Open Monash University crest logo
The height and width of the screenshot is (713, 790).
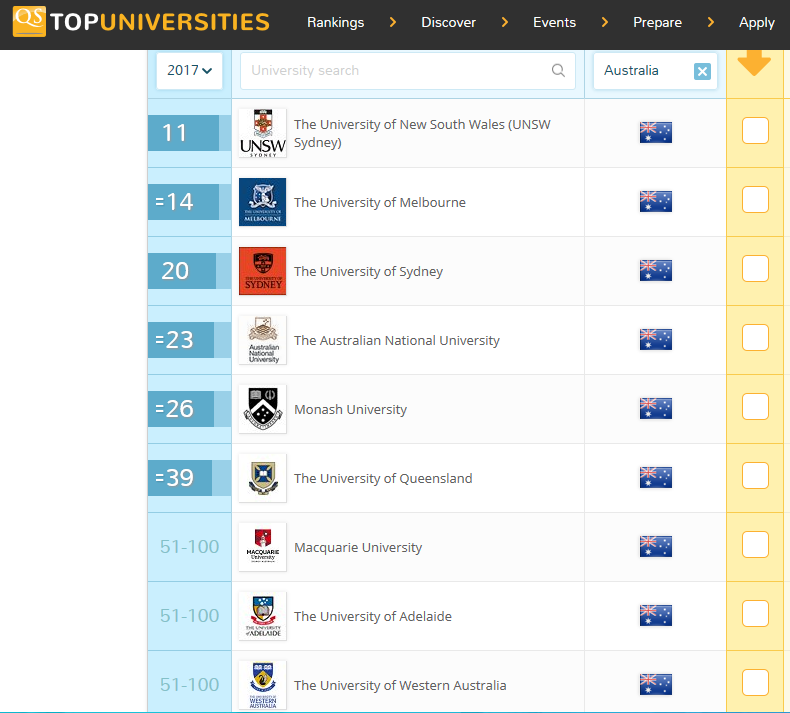(x=262, y=409)
